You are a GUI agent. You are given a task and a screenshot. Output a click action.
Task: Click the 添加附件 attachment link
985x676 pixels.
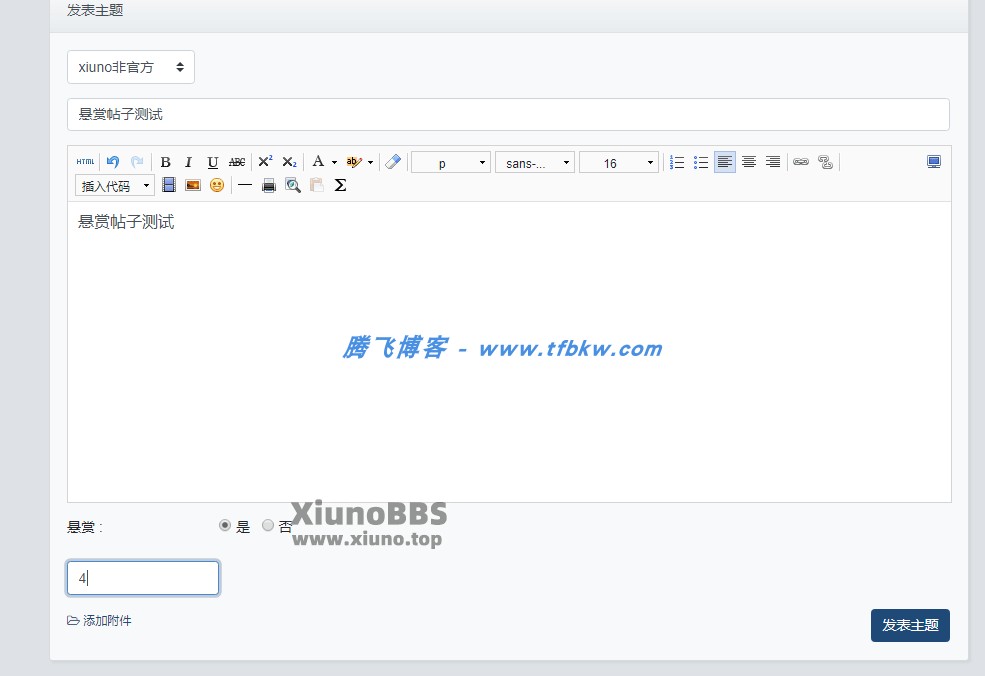(100, 620)
